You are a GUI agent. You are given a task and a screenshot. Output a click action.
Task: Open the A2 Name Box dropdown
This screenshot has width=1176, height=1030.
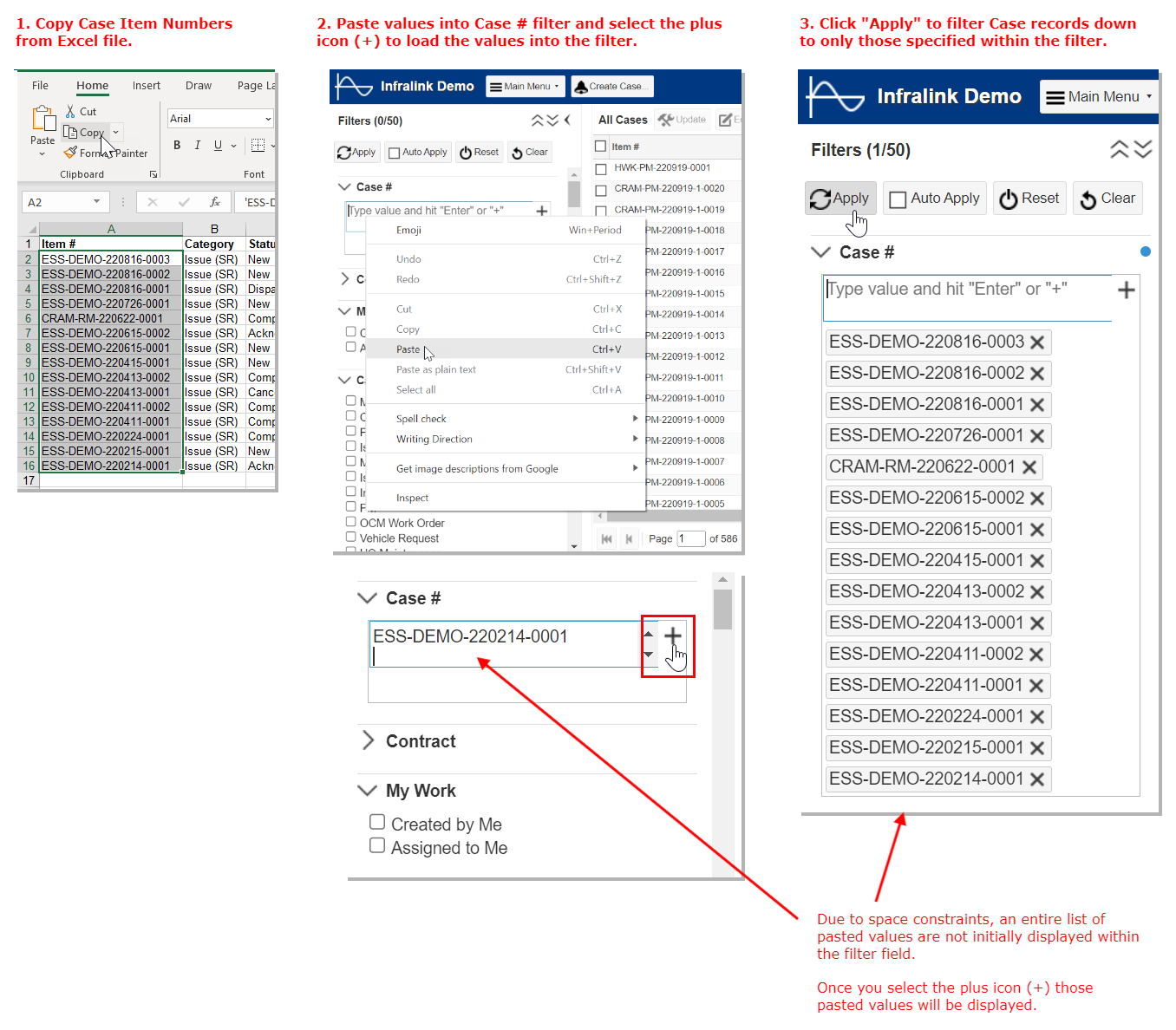pos(96,202)
